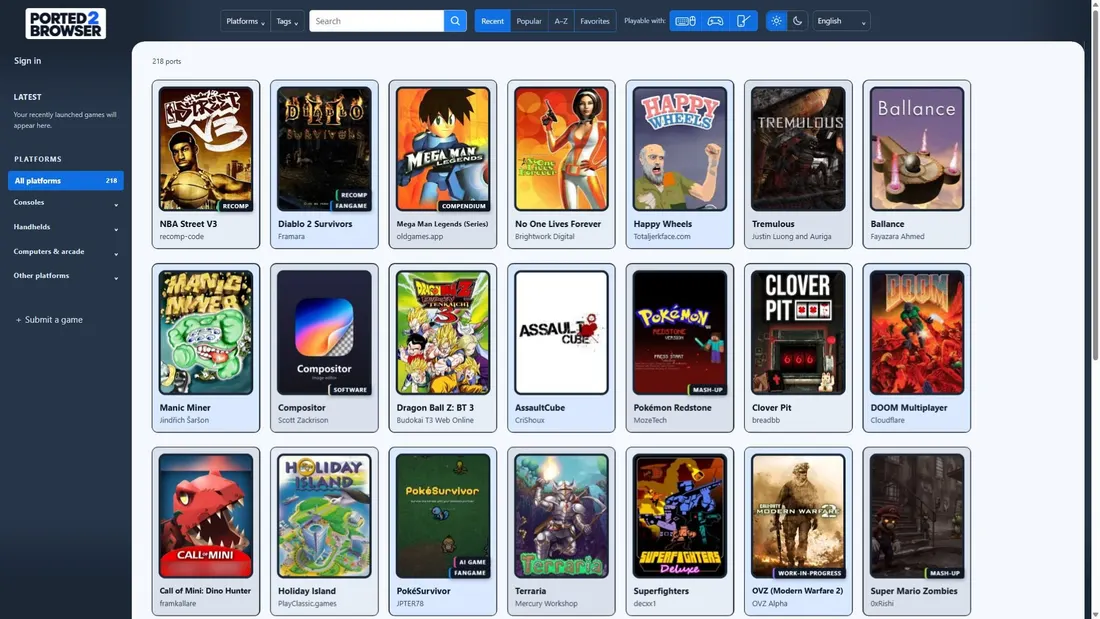The image size is (1100, 619).
Task: Expand the Consoles section
Action: 65,203
